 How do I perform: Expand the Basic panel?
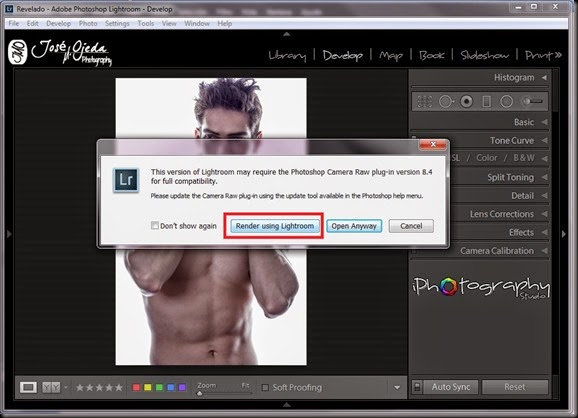pos(544,122)
